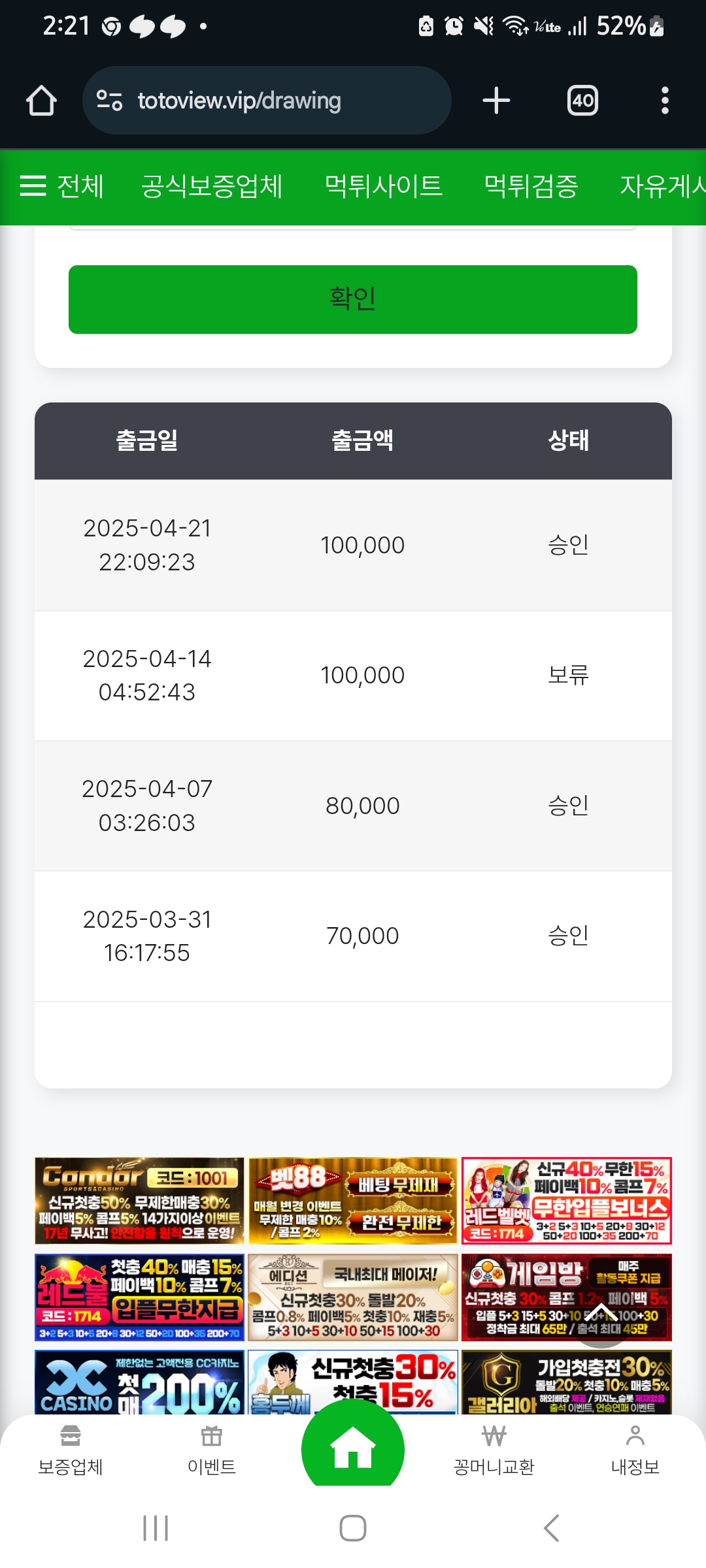Tap the site info icon in address bar

tap(109, 101)
